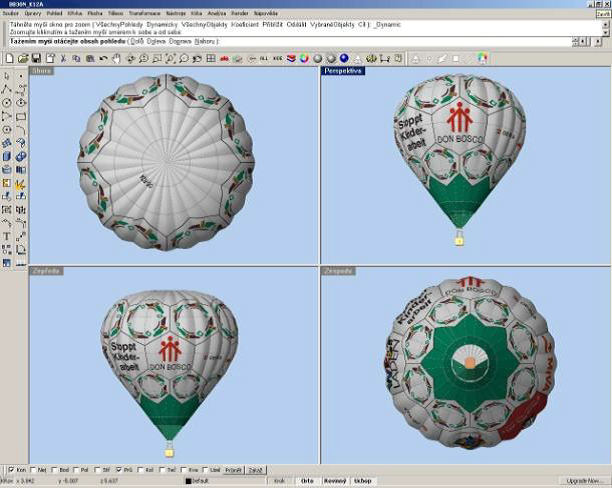This screenshot has width=612, height=488.
Task: Open the Layers stack icon
Action: 291,59
